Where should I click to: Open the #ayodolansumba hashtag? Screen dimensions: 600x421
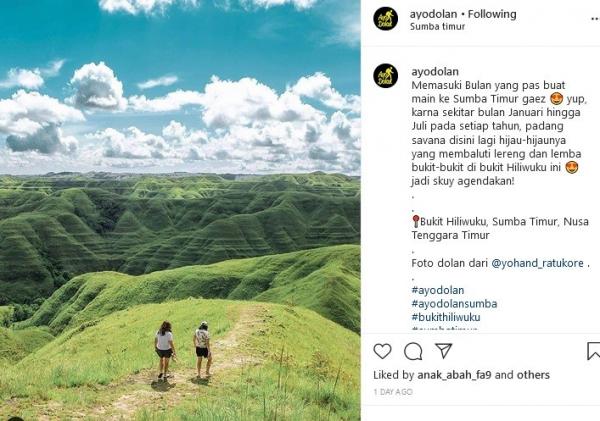pyautogui.click(x=454, y=304)
